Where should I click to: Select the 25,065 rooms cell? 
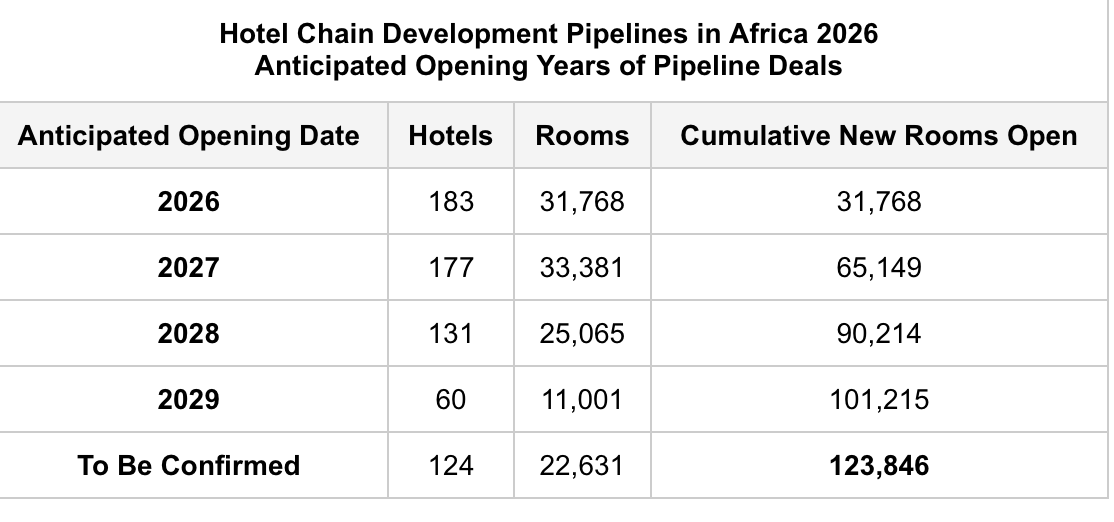pyautogui.click(x=582, y=334)
